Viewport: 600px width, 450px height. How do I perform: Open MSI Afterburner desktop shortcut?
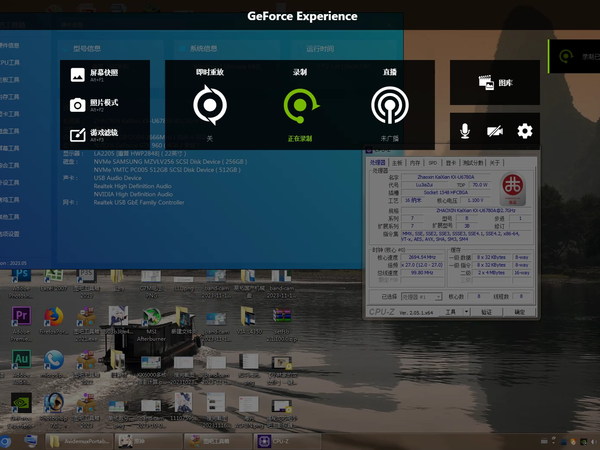tap(152, 324)
